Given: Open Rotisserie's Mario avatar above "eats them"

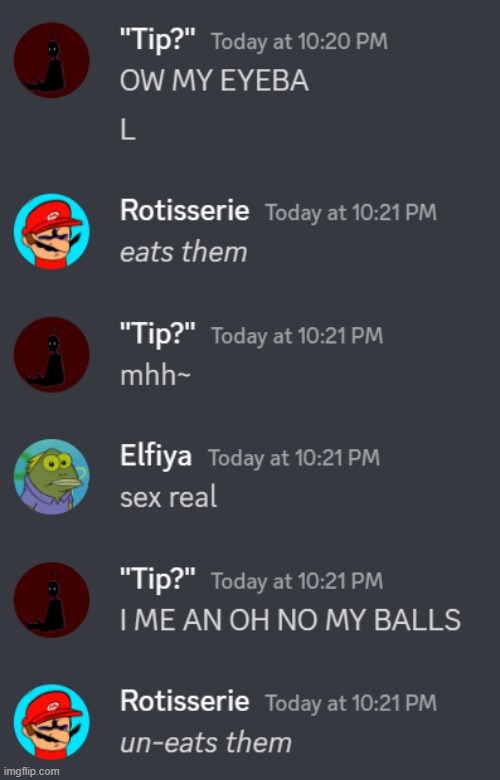Looking at the screenshot, I should pyautogui.click(x=52, y=231).
